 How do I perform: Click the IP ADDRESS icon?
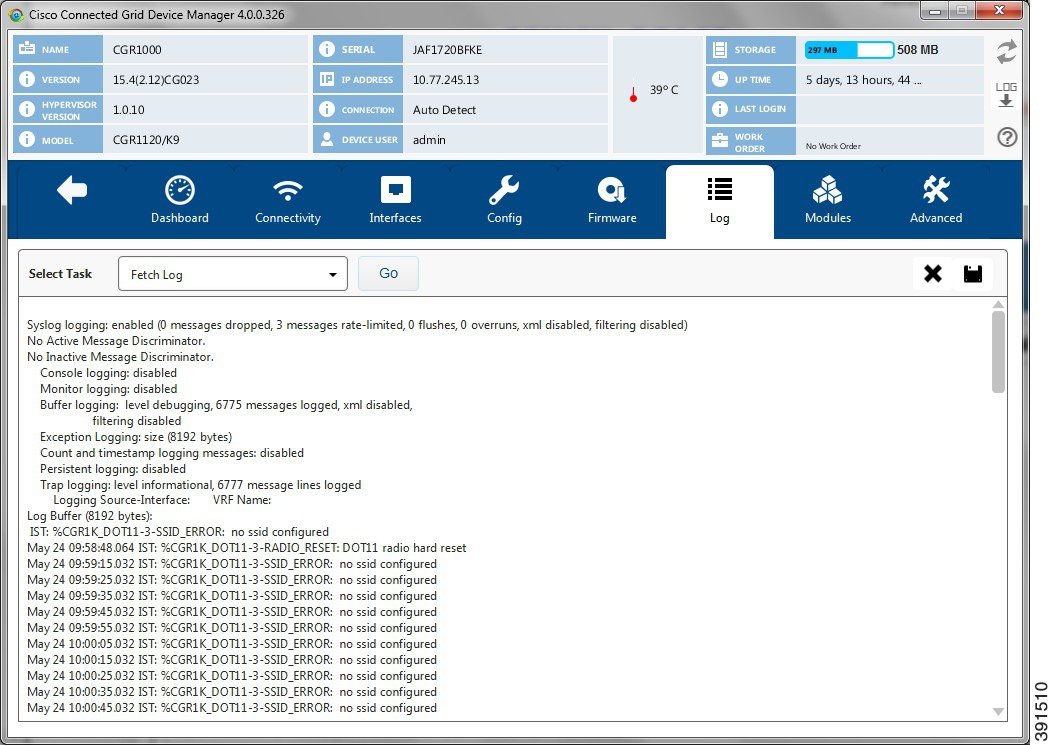(x=326, y=79)
